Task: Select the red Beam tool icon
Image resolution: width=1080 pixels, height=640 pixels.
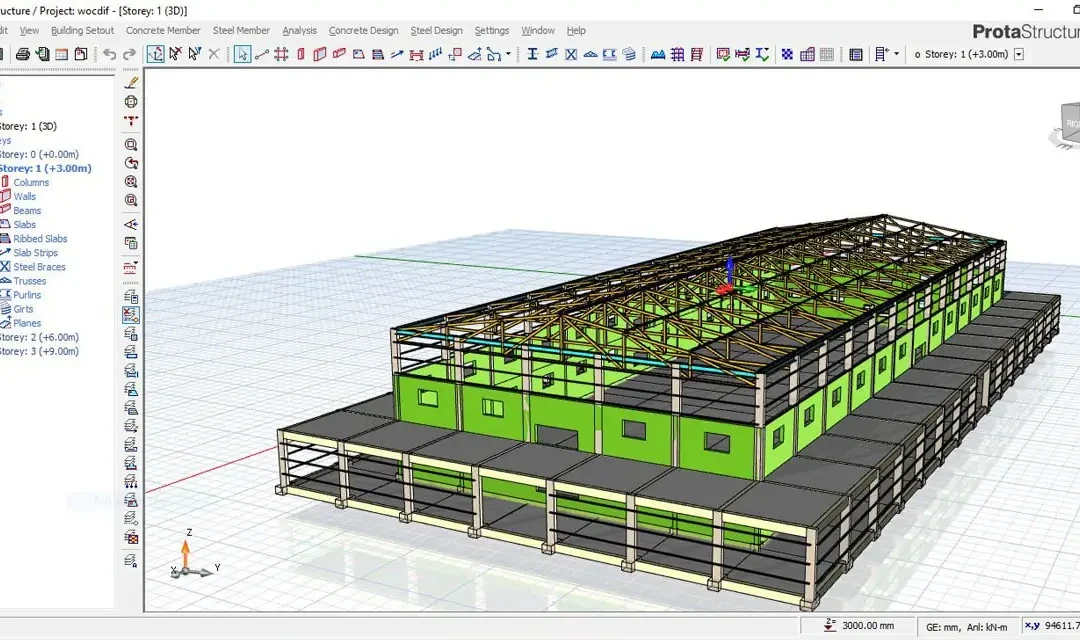Action: tap(339, 54)
